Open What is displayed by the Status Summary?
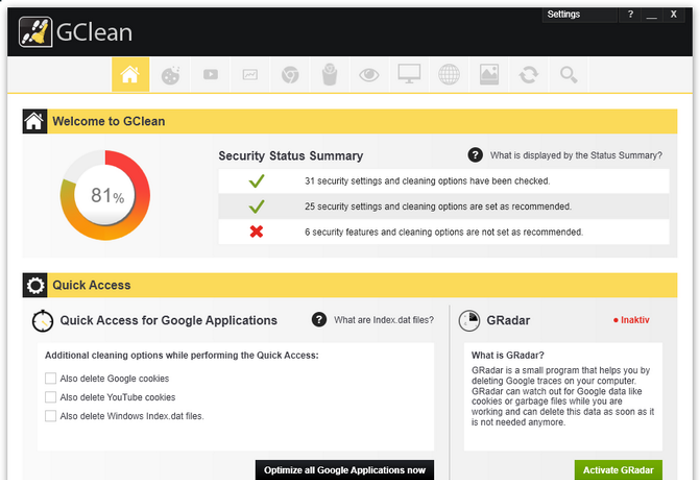The height and width of the screenshot is (480, 700). [576, 155]
